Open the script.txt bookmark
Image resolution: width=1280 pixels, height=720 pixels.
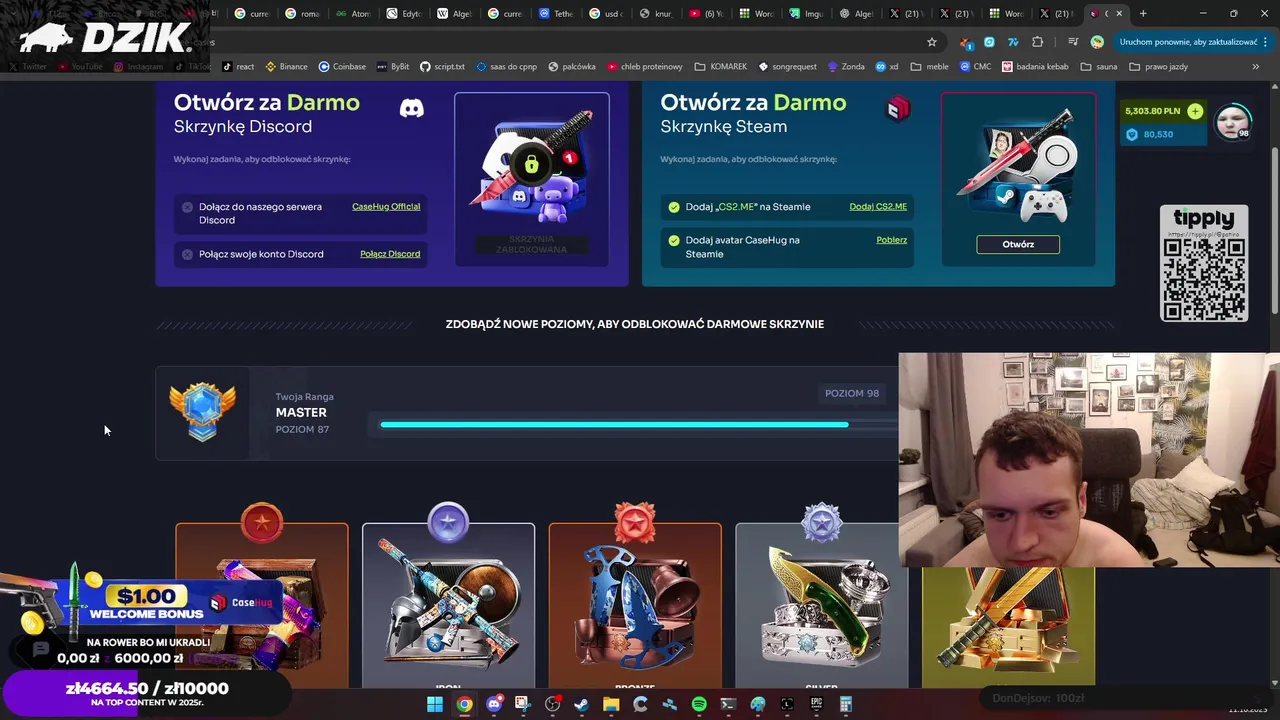[x=442, y=66]
